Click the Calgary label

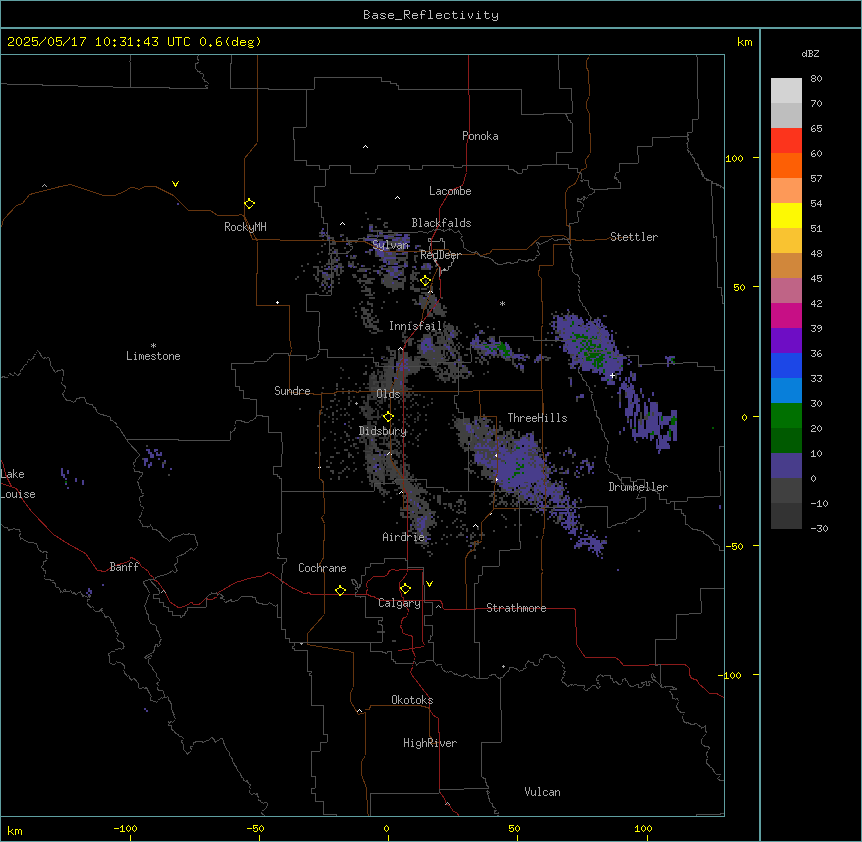[x=400, y=603]
